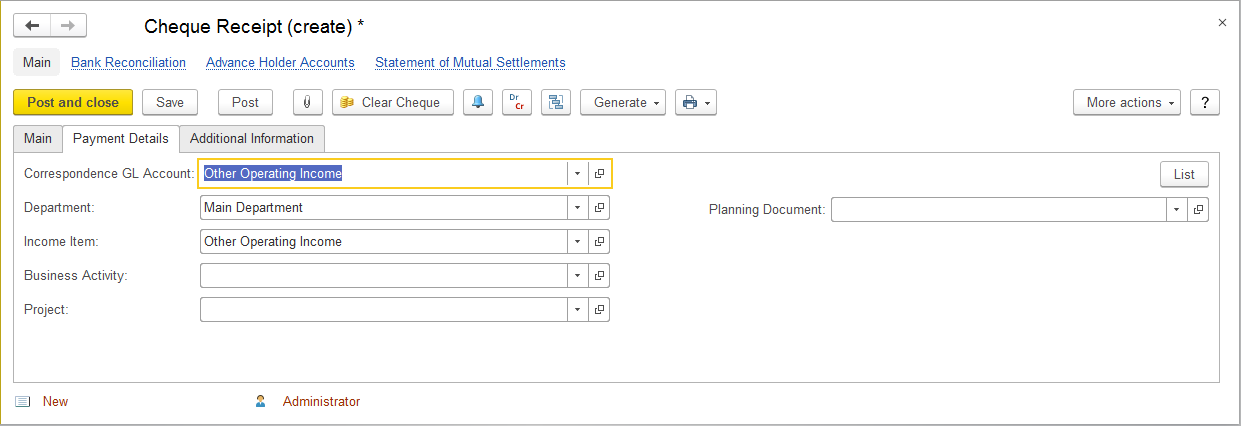
Task: Open Bank Reconciliation link
Action: click(128, 62)
